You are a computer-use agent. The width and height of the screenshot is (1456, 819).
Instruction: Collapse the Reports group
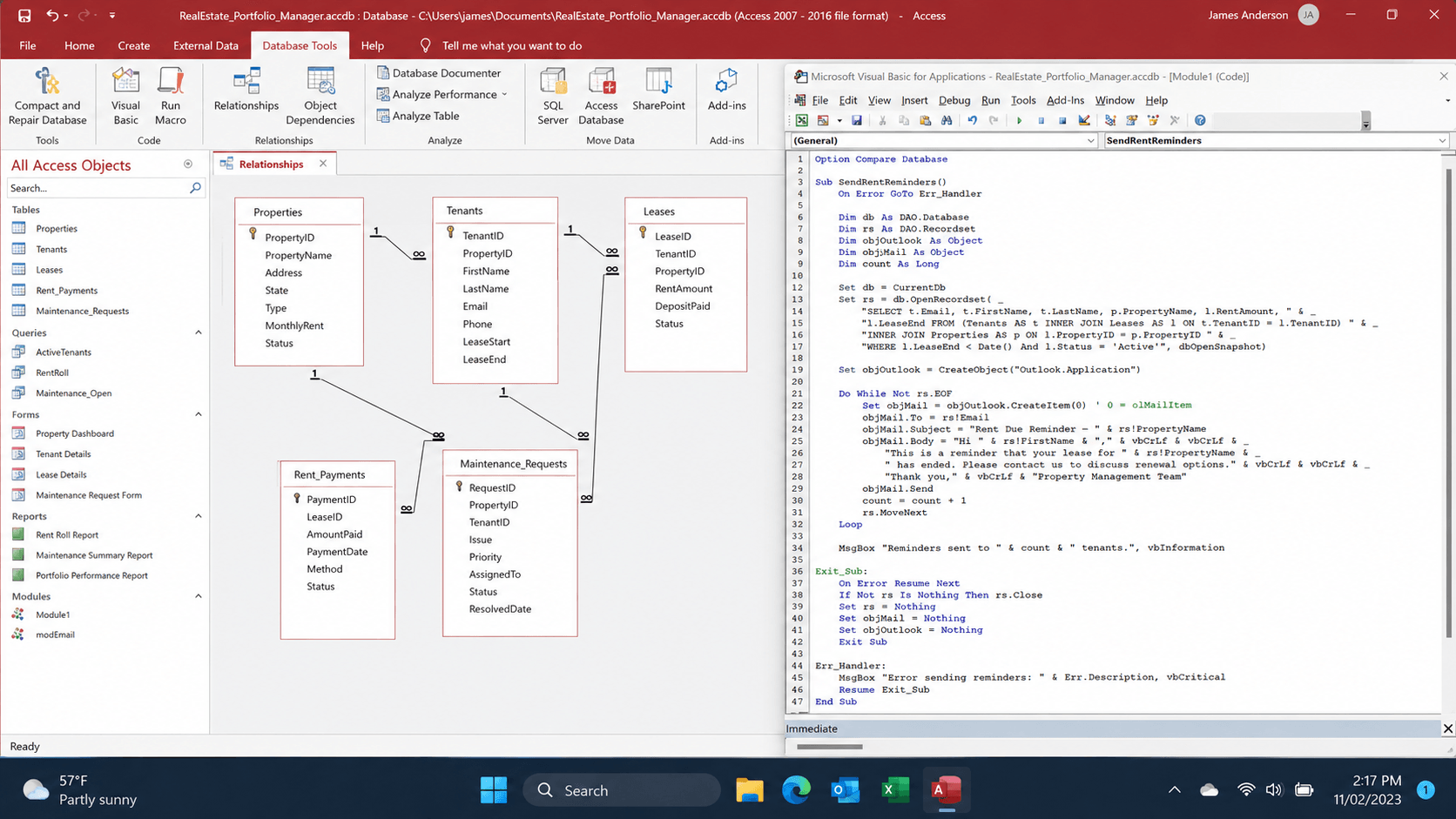(198, 516)
